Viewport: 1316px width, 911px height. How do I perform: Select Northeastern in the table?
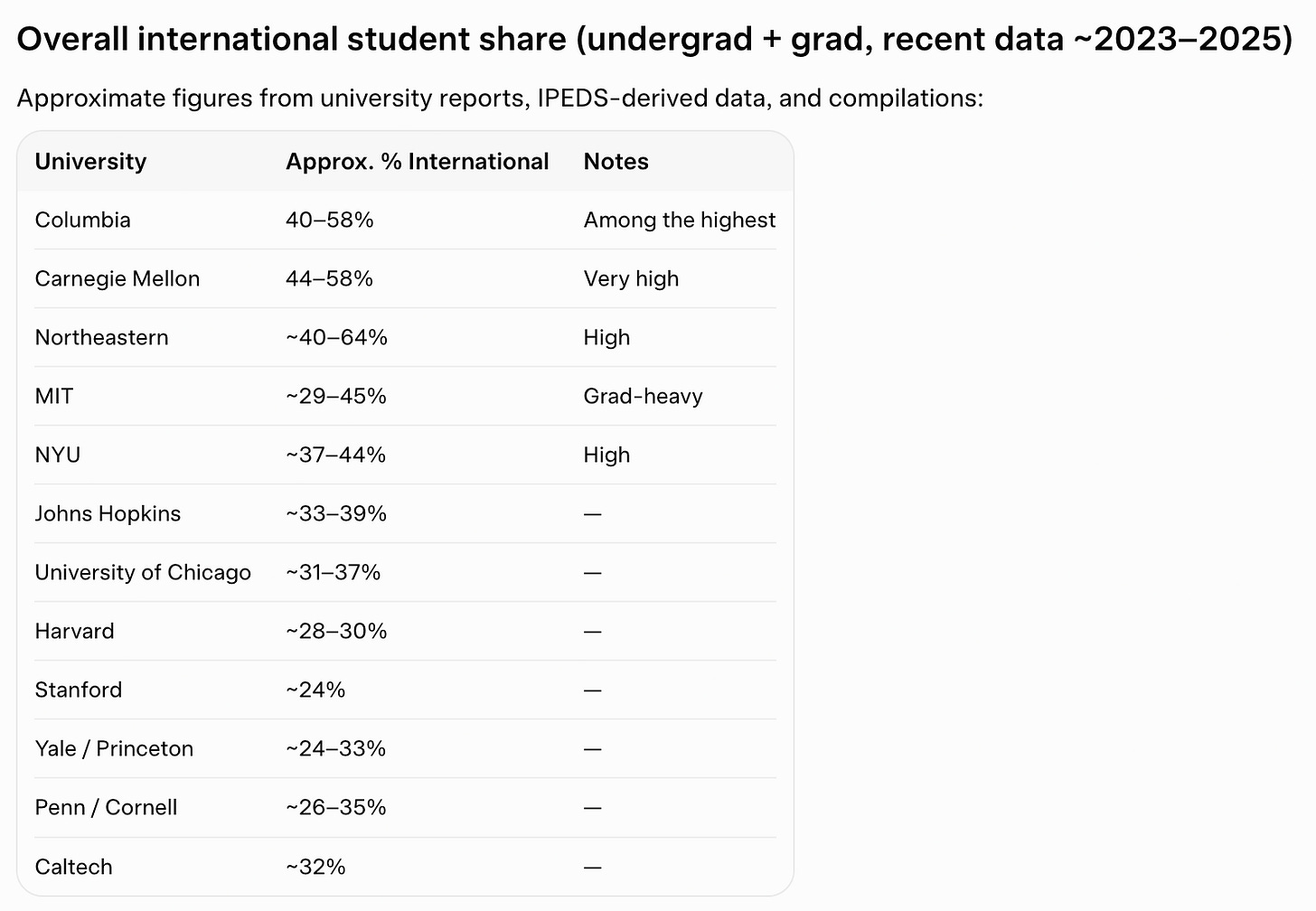[x=101, y=338]
